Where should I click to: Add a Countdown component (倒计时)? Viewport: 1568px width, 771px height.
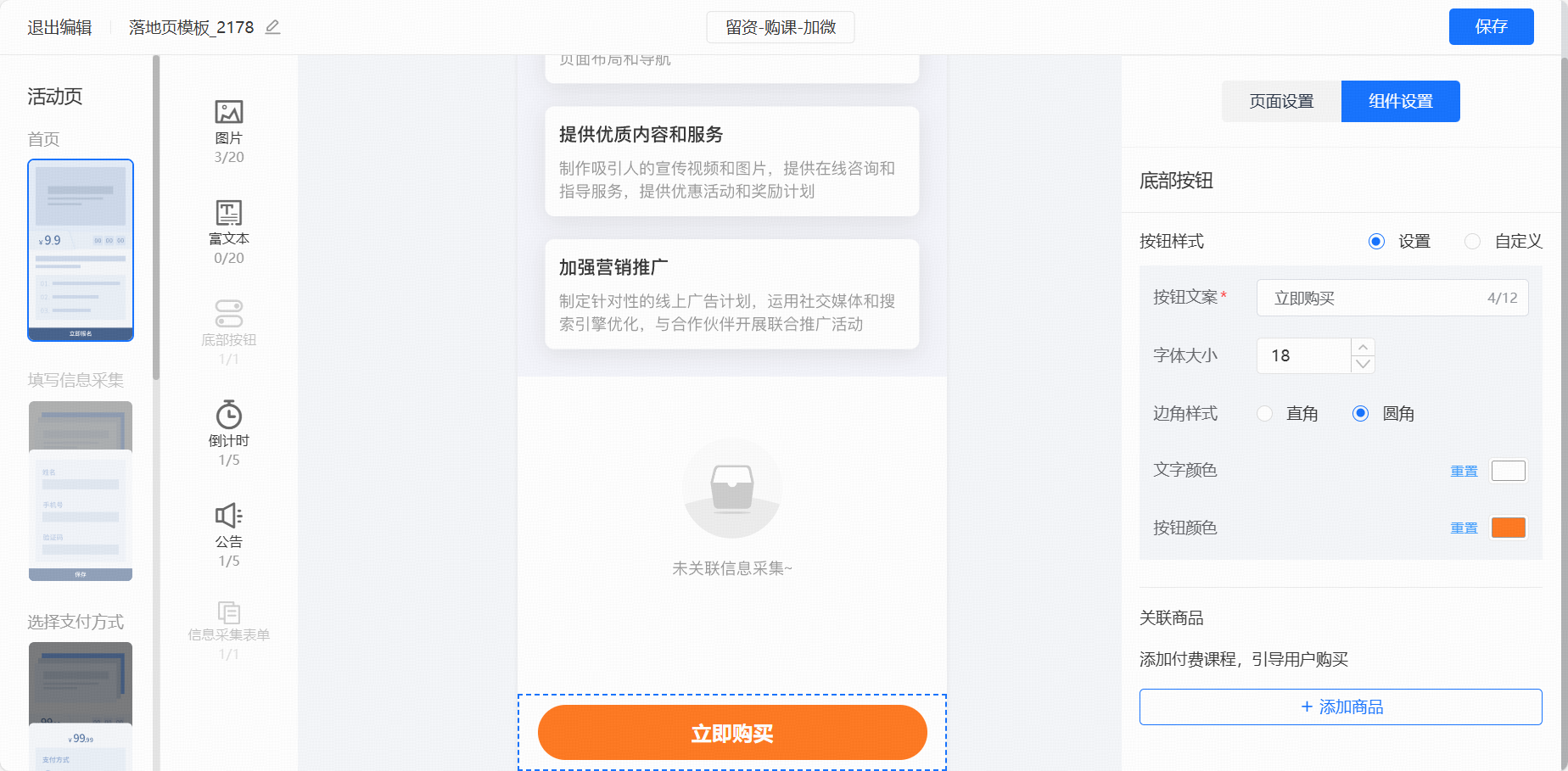pos(229,433)
